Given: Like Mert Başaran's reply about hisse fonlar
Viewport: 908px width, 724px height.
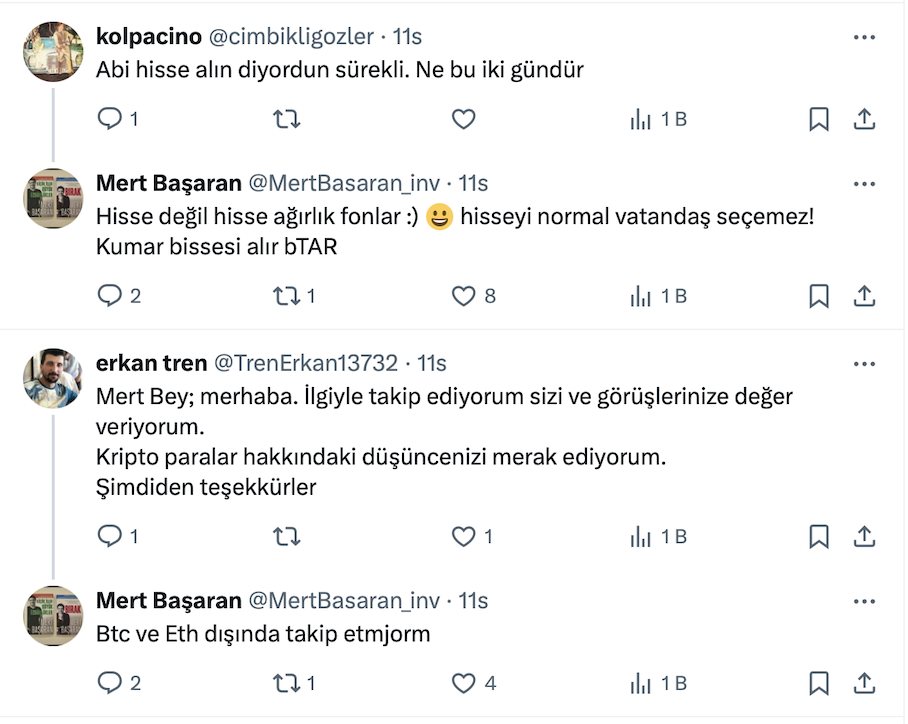Looking at the screenshot, I should coord(463,296).
